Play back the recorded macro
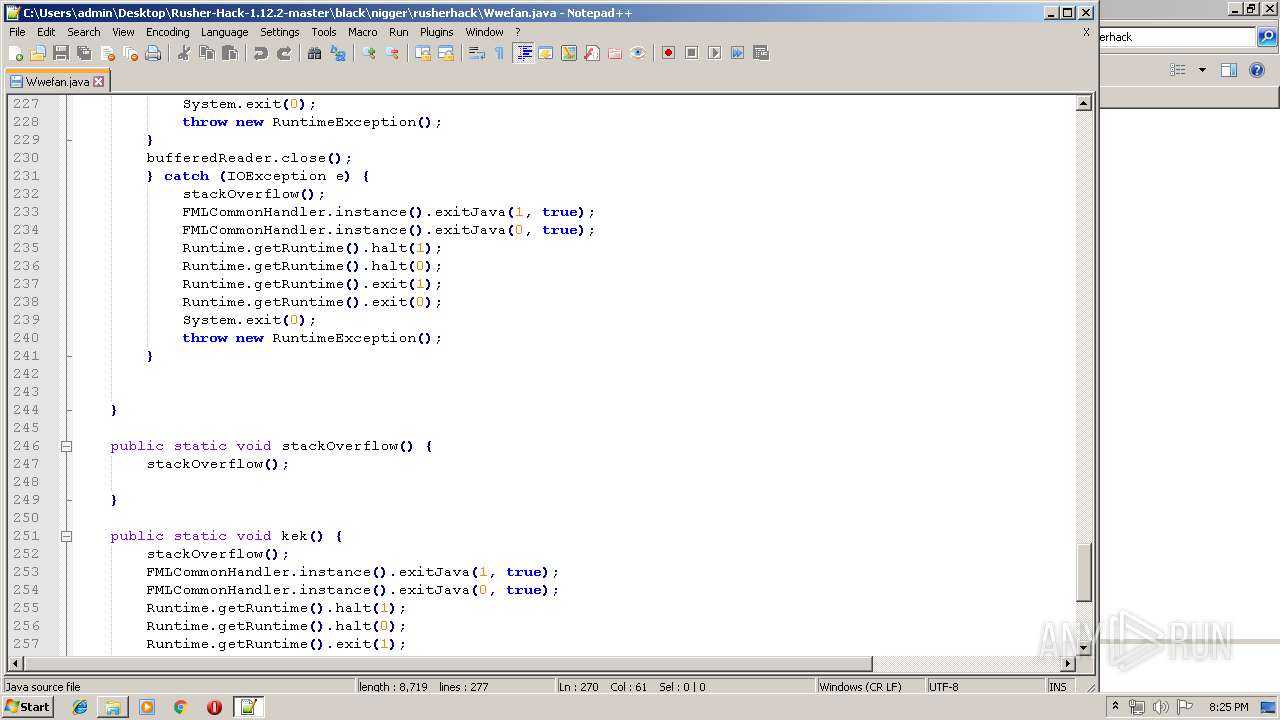This screenshot has width=1280, height=720. pos(714,53)
